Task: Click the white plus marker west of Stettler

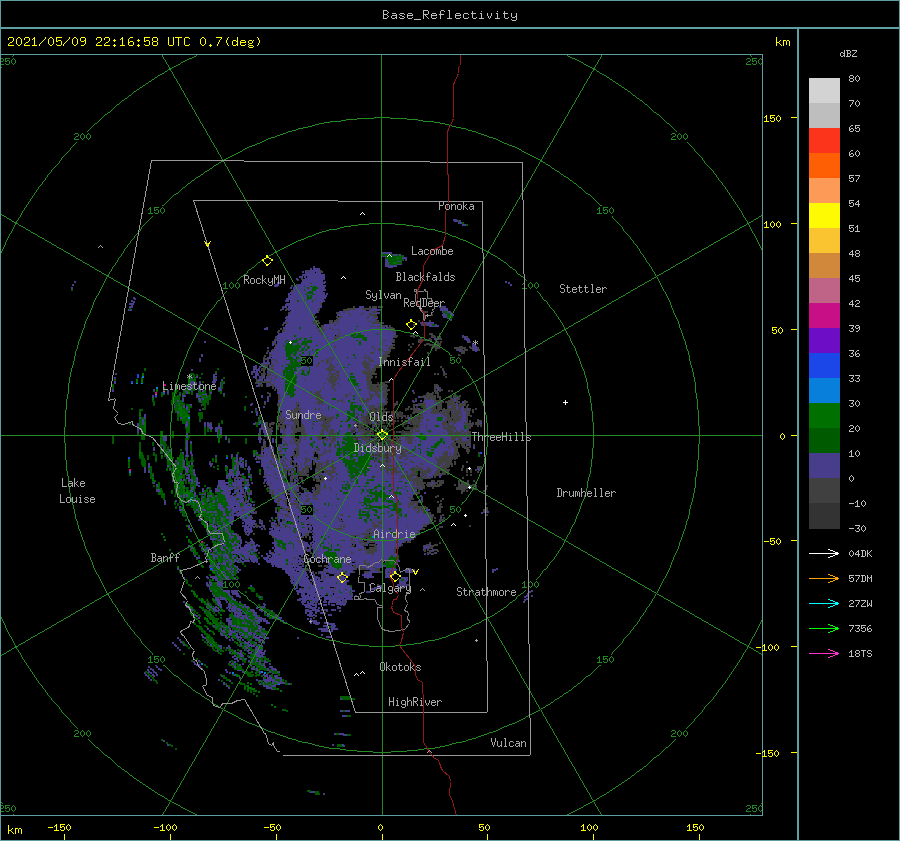Action: pyautogui.click(x=565, y=402)
